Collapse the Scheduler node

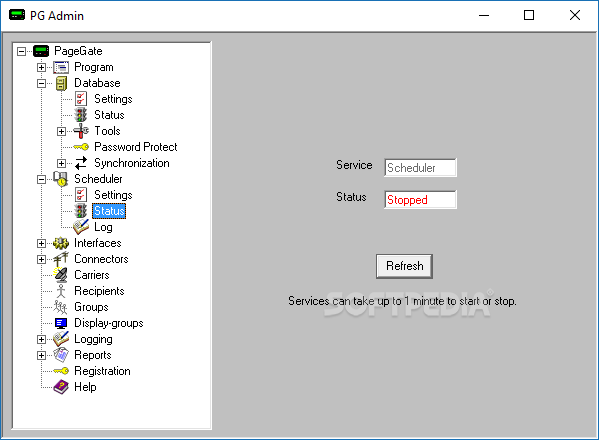click(x=41, y=179)
